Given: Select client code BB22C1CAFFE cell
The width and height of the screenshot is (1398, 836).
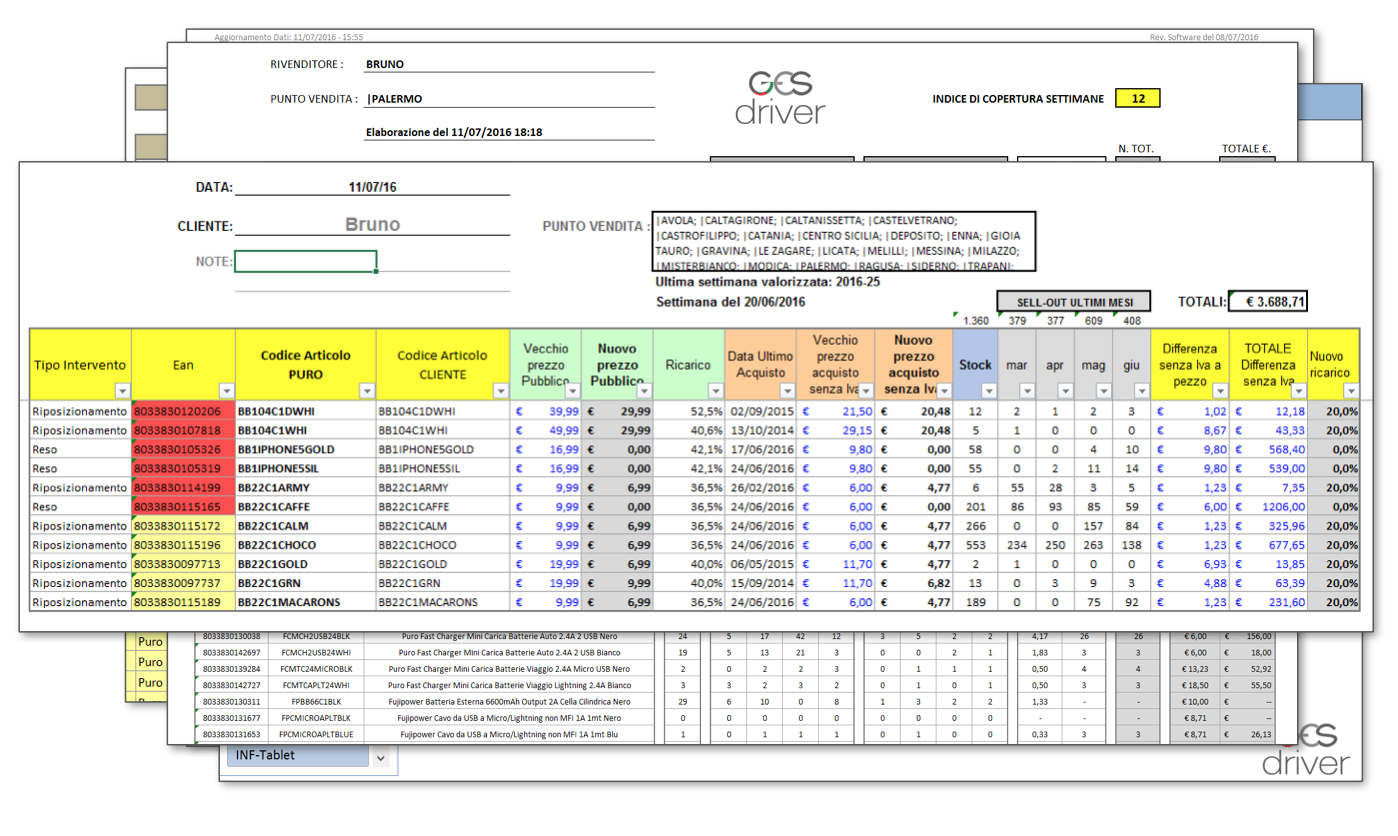Looking at the screenshot, I should [443, 507].
